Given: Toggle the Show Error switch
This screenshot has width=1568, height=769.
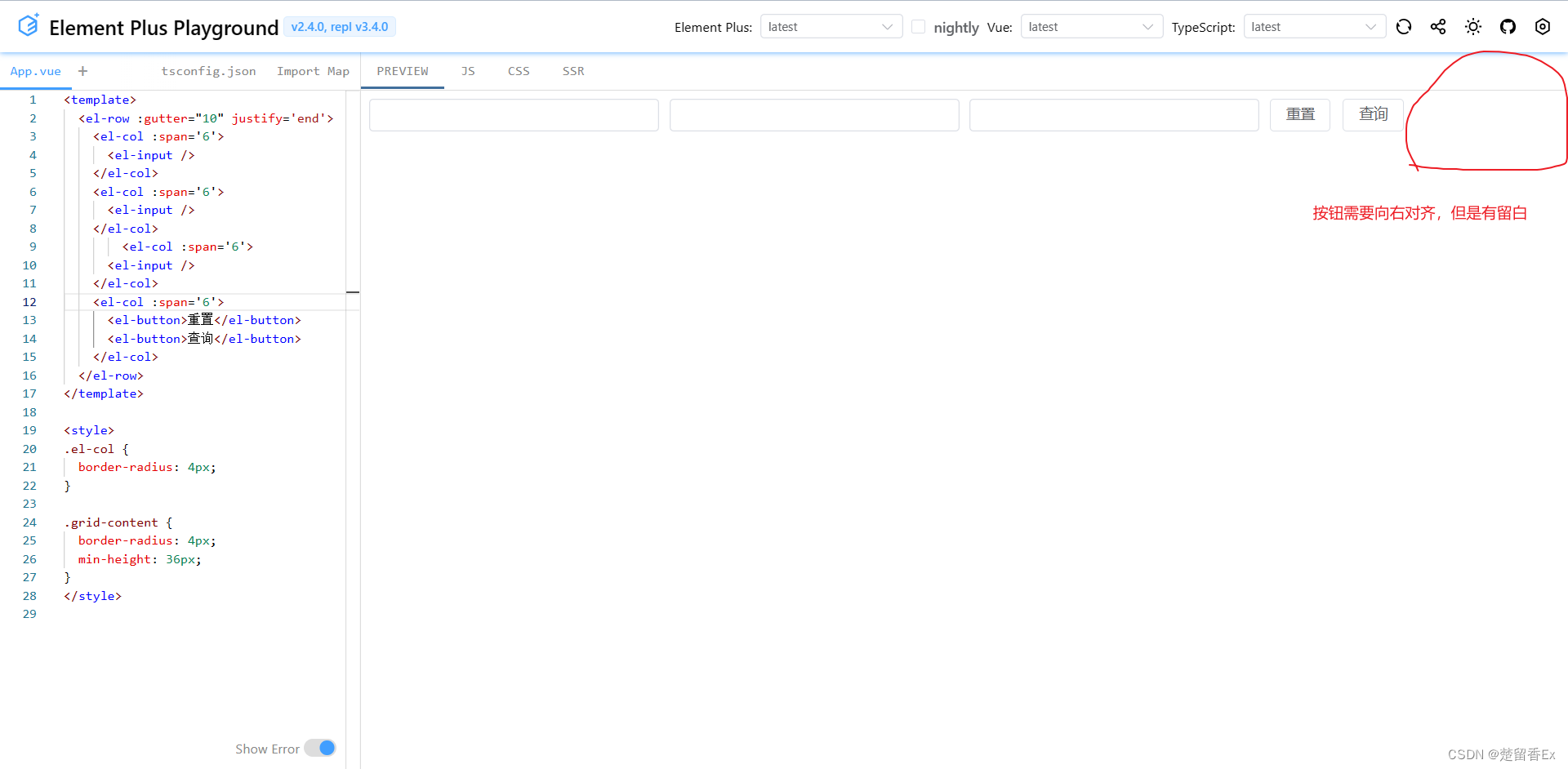Looking at the screenshot, I should point(319,748).
